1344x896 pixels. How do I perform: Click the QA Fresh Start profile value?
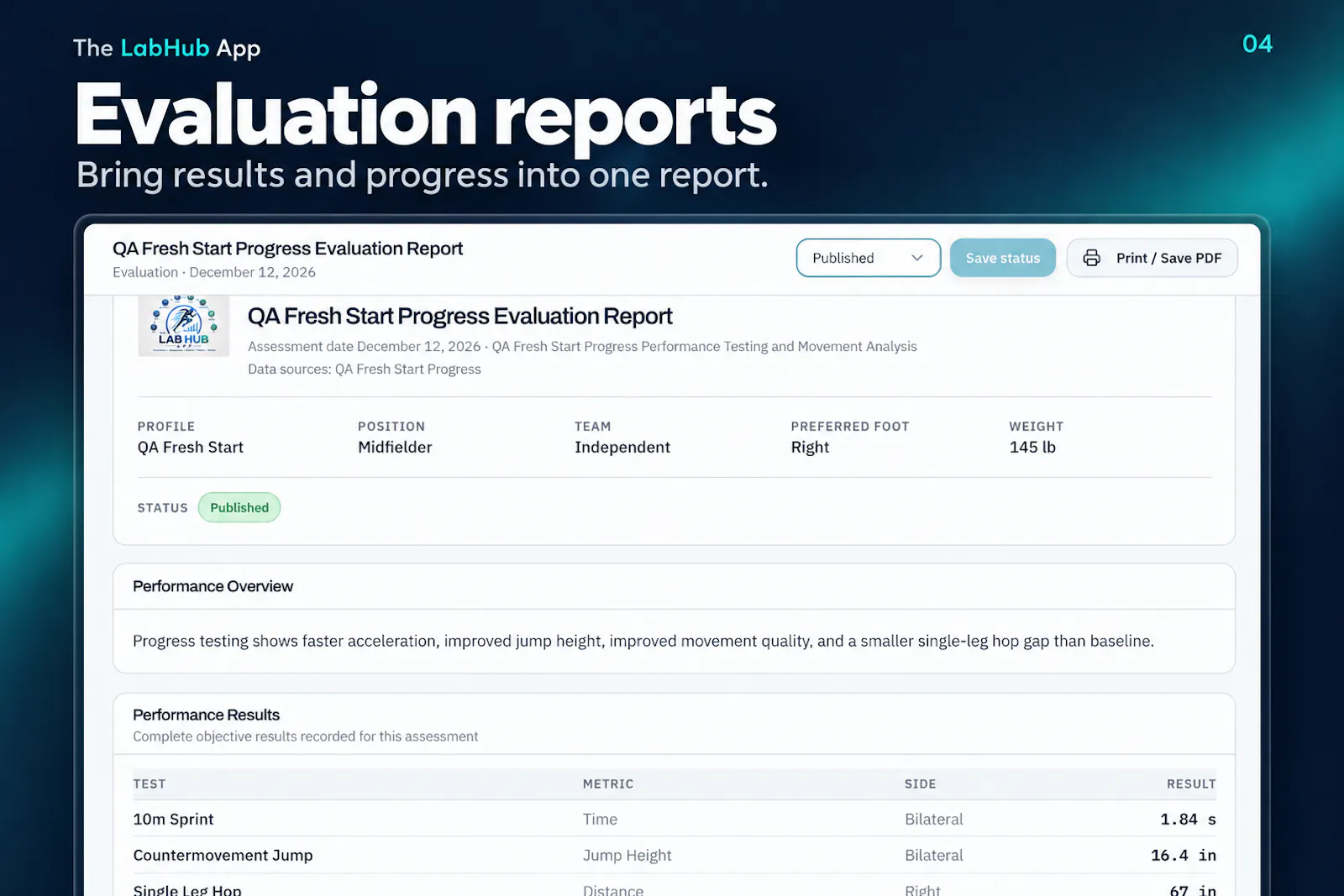191,448
